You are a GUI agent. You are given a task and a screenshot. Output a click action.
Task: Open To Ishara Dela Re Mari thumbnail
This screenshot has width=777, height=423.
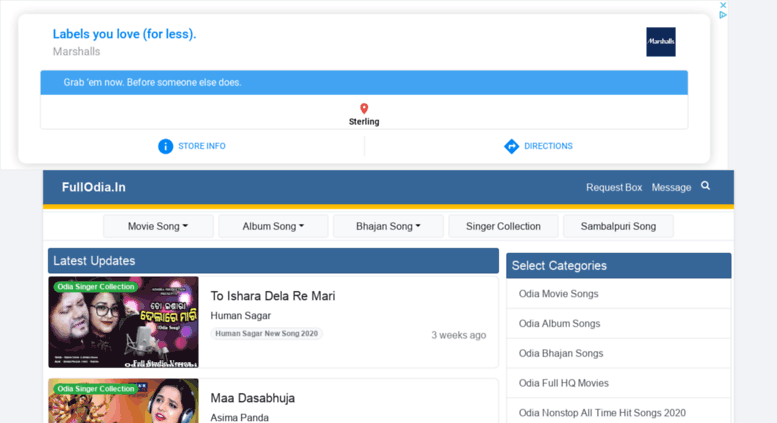123,322
